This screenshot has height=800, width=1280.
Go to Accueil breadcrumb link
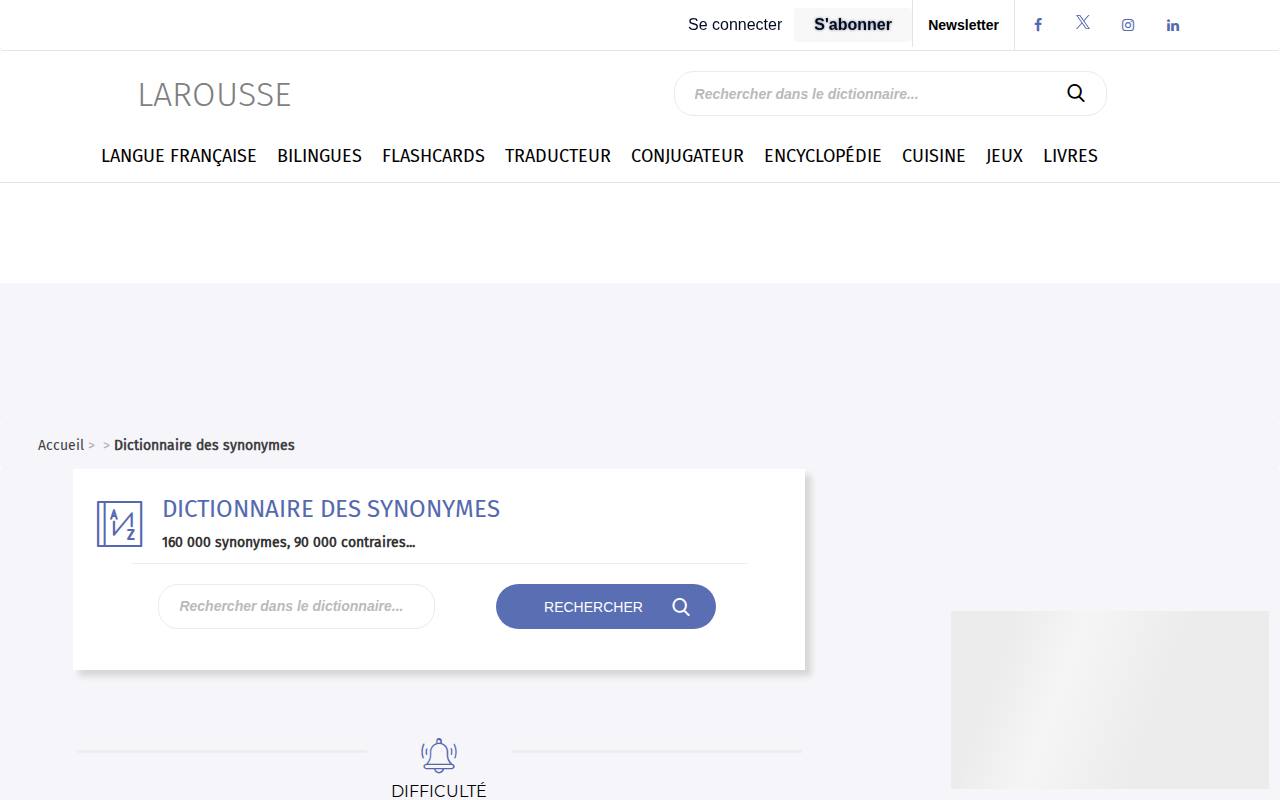pos(61,445)
